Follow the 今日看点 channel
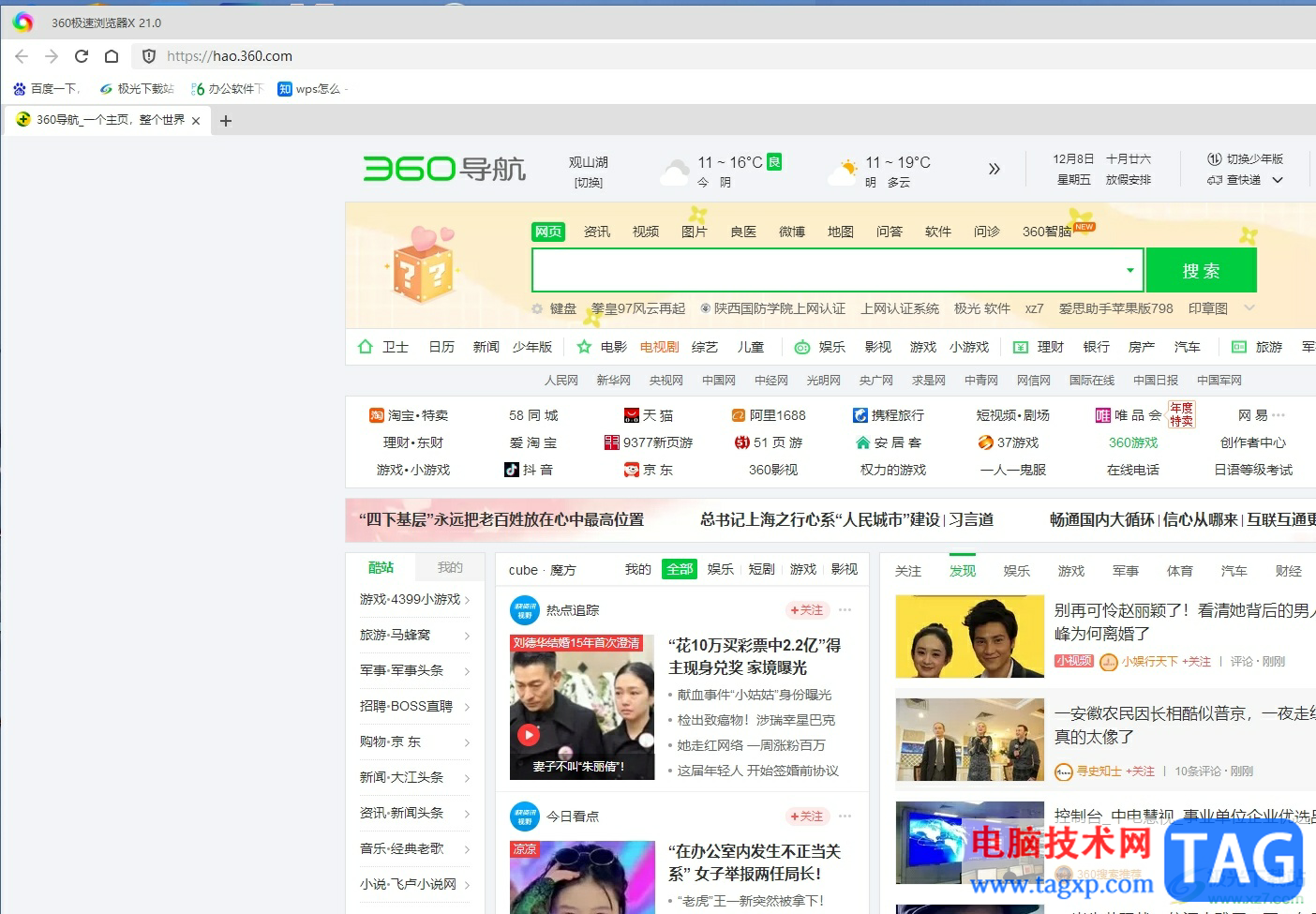The height and width of the screenshot is (914, 1316). click(806, 817)
